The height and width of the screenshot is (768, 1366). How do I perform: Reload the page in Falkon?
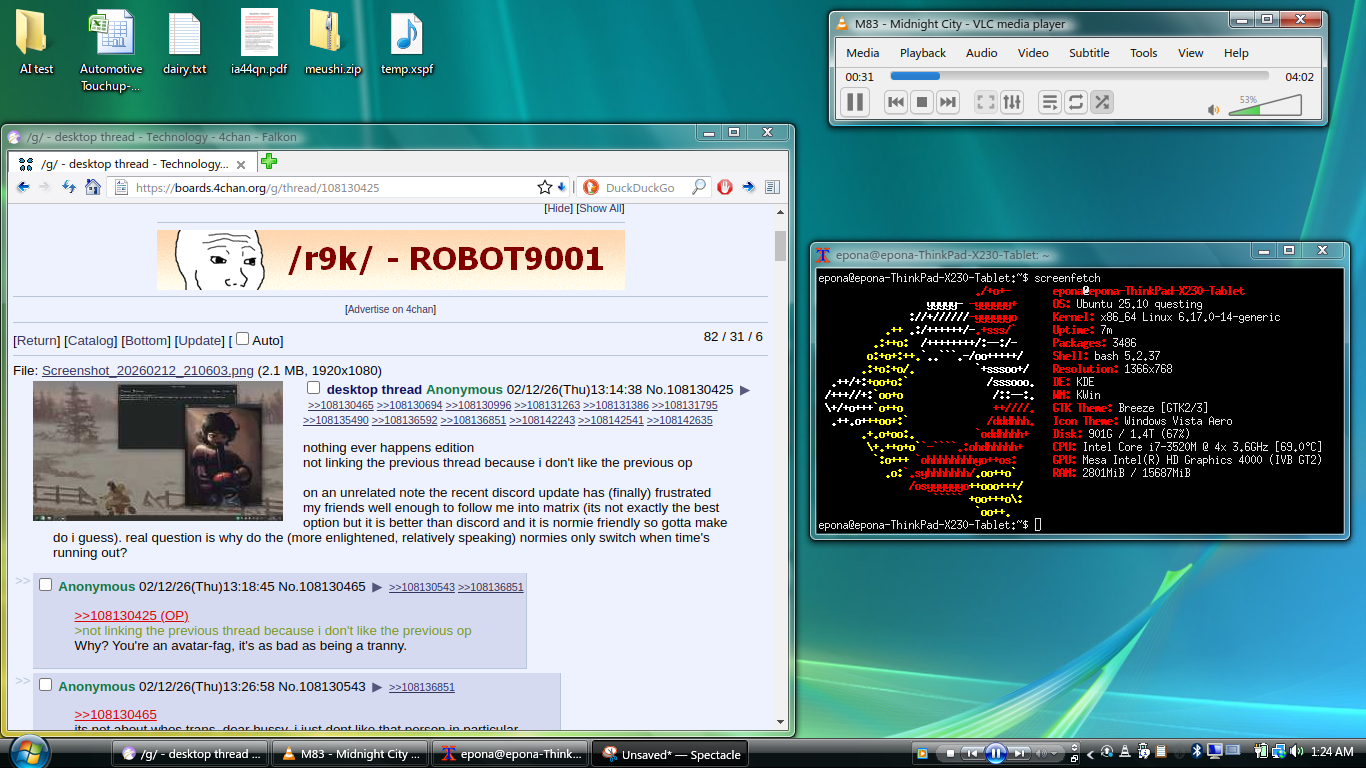coord(69,187)
